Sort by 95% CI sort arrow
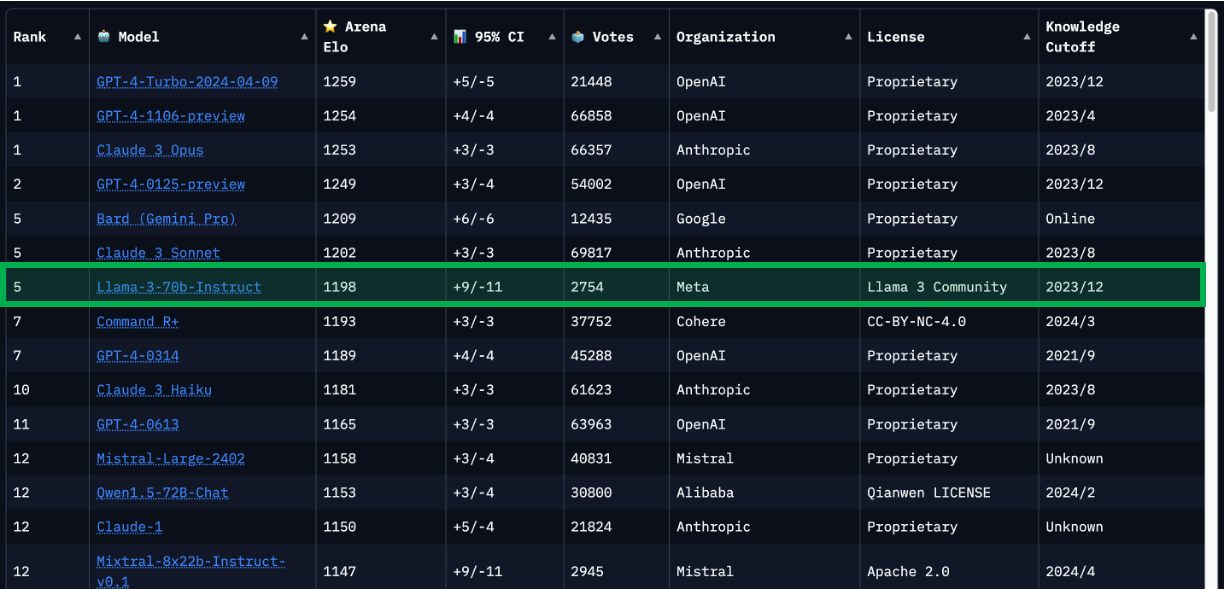 [x=552, y=37]
